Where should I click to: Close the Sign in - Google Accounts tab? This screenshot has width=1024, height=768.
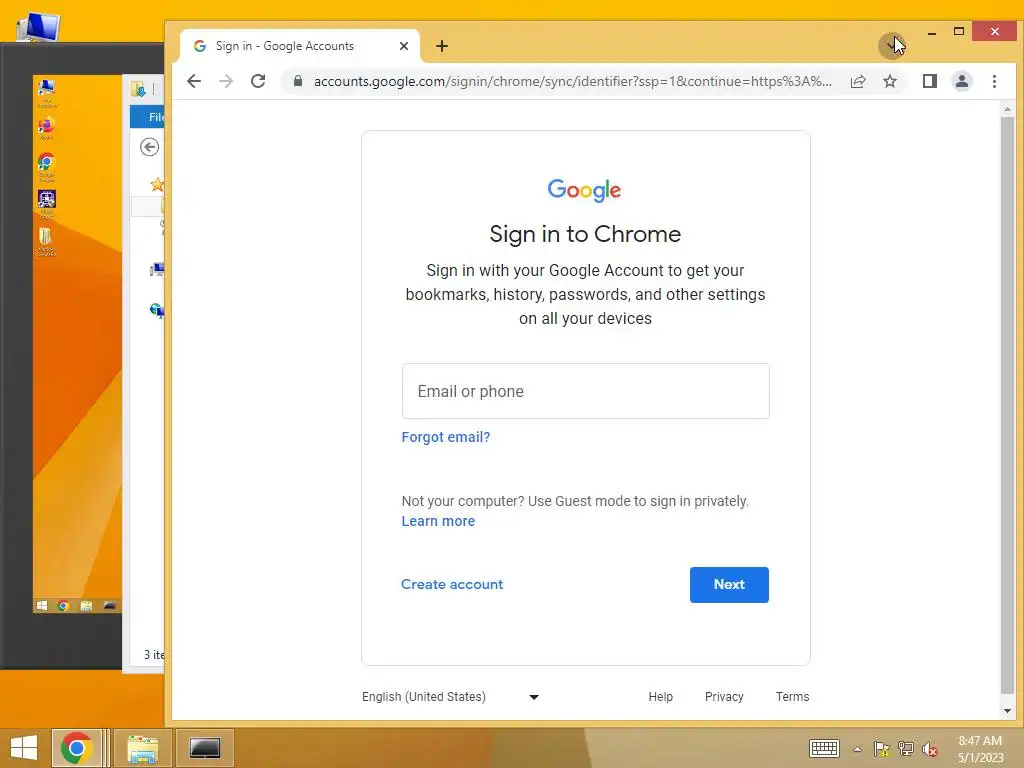coord(404,46)
